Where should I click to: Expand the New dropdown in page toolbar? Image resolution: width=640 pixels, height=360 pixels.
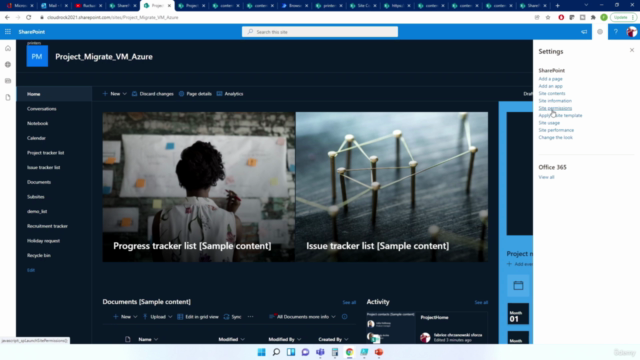click(x=114, y=94)
